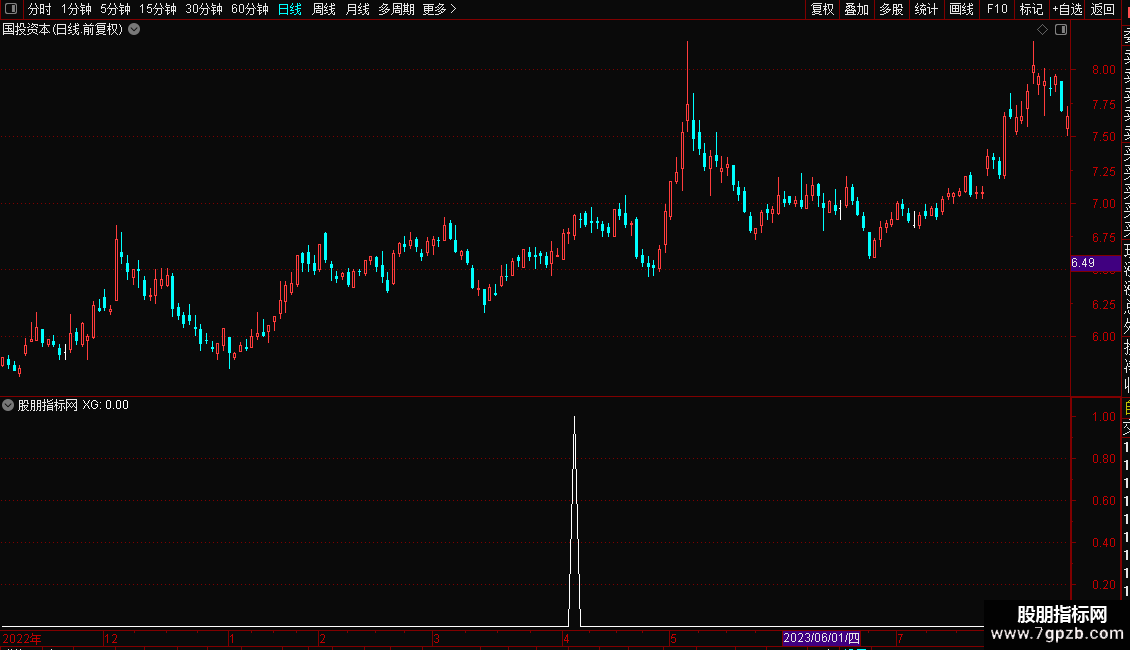The width and height of the screenshot is (1130, 650).
Task: Select the 30分钟 period
Action: 203,9
